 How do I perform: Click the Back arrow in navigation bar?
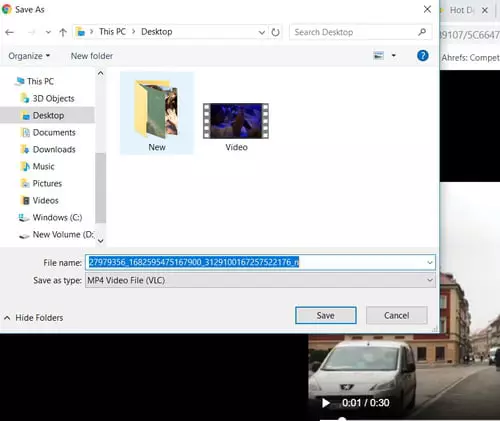coord(9,32)
